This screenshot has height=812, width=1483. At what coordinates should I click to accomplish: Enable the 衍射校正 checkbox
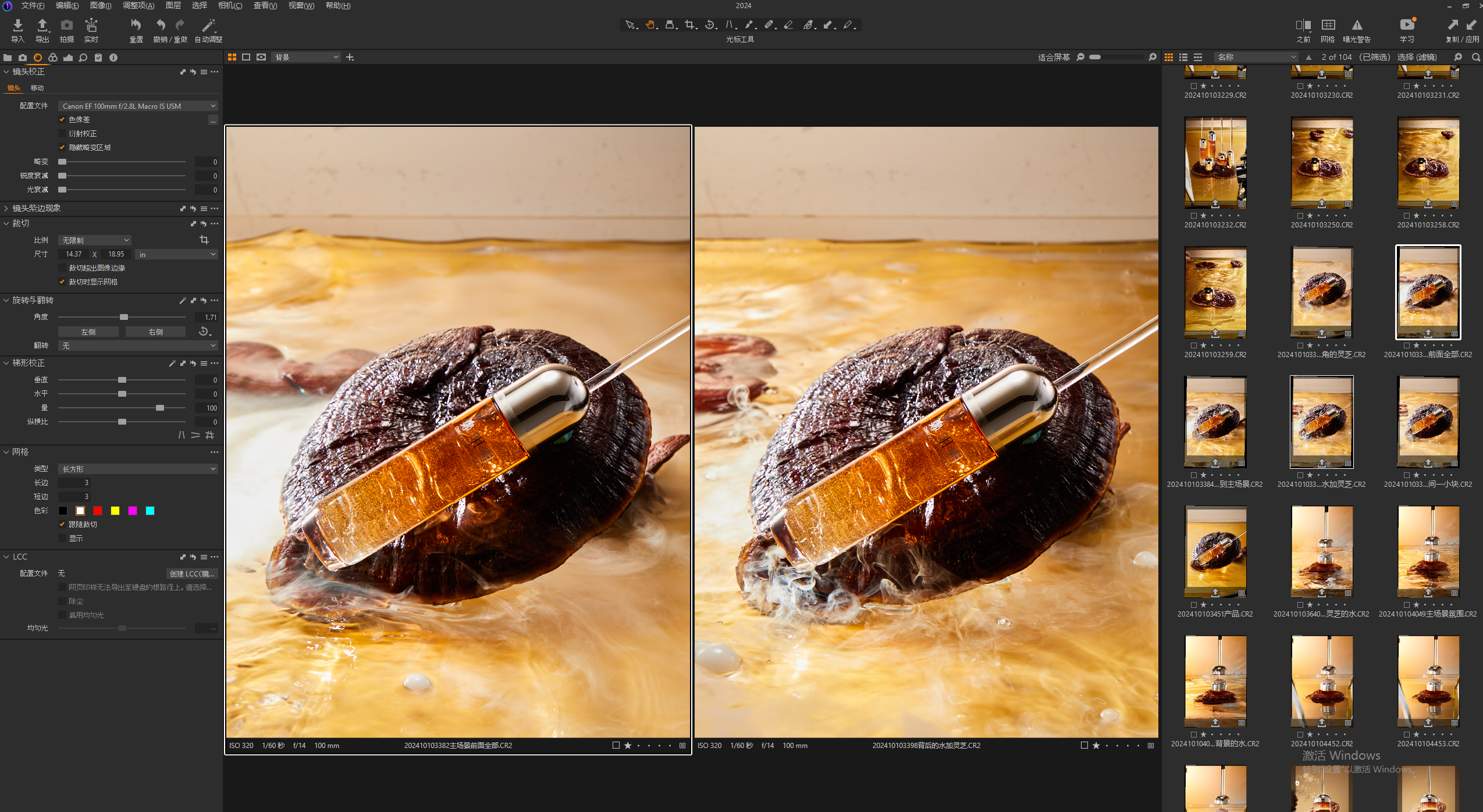click(x=62, y=133)
